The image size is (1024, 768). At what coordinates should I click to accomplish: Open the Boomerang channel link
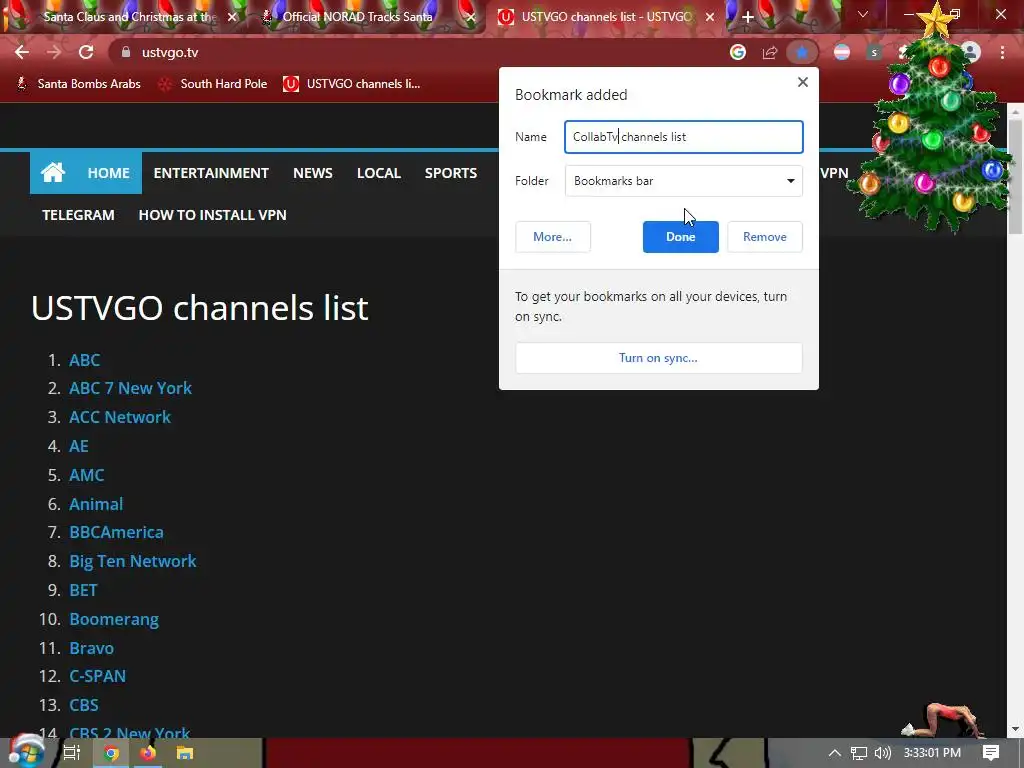pos(114,619)
